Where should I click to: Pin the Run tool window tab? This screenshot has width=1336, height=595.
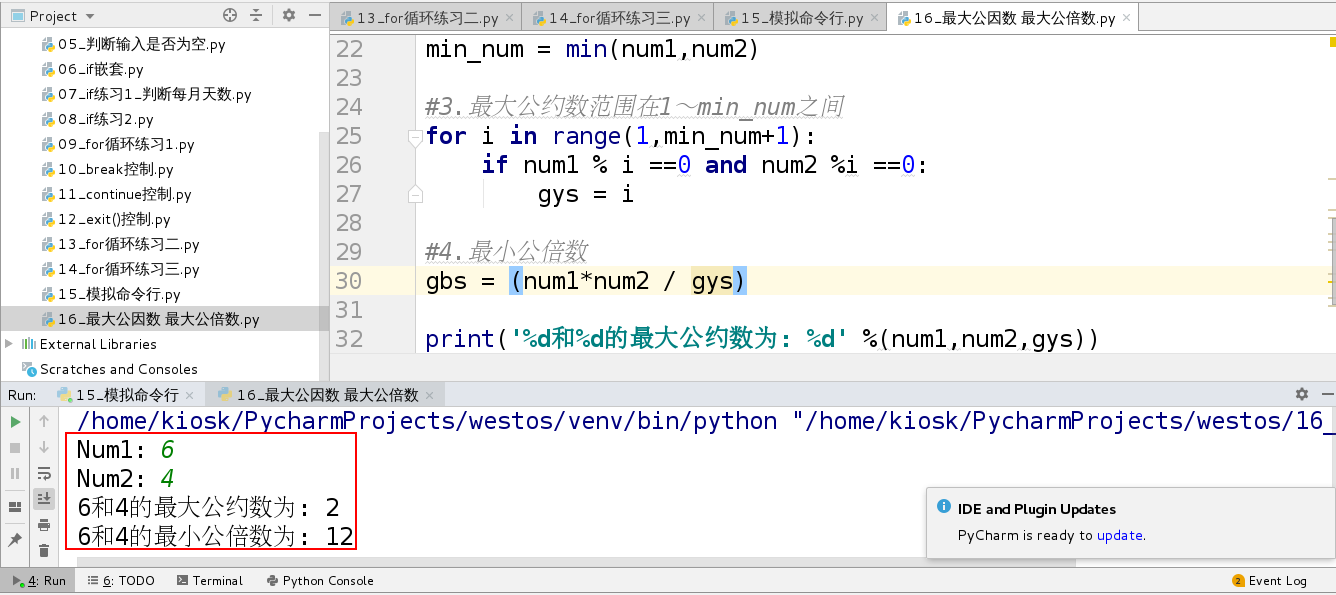coord(14,537)
